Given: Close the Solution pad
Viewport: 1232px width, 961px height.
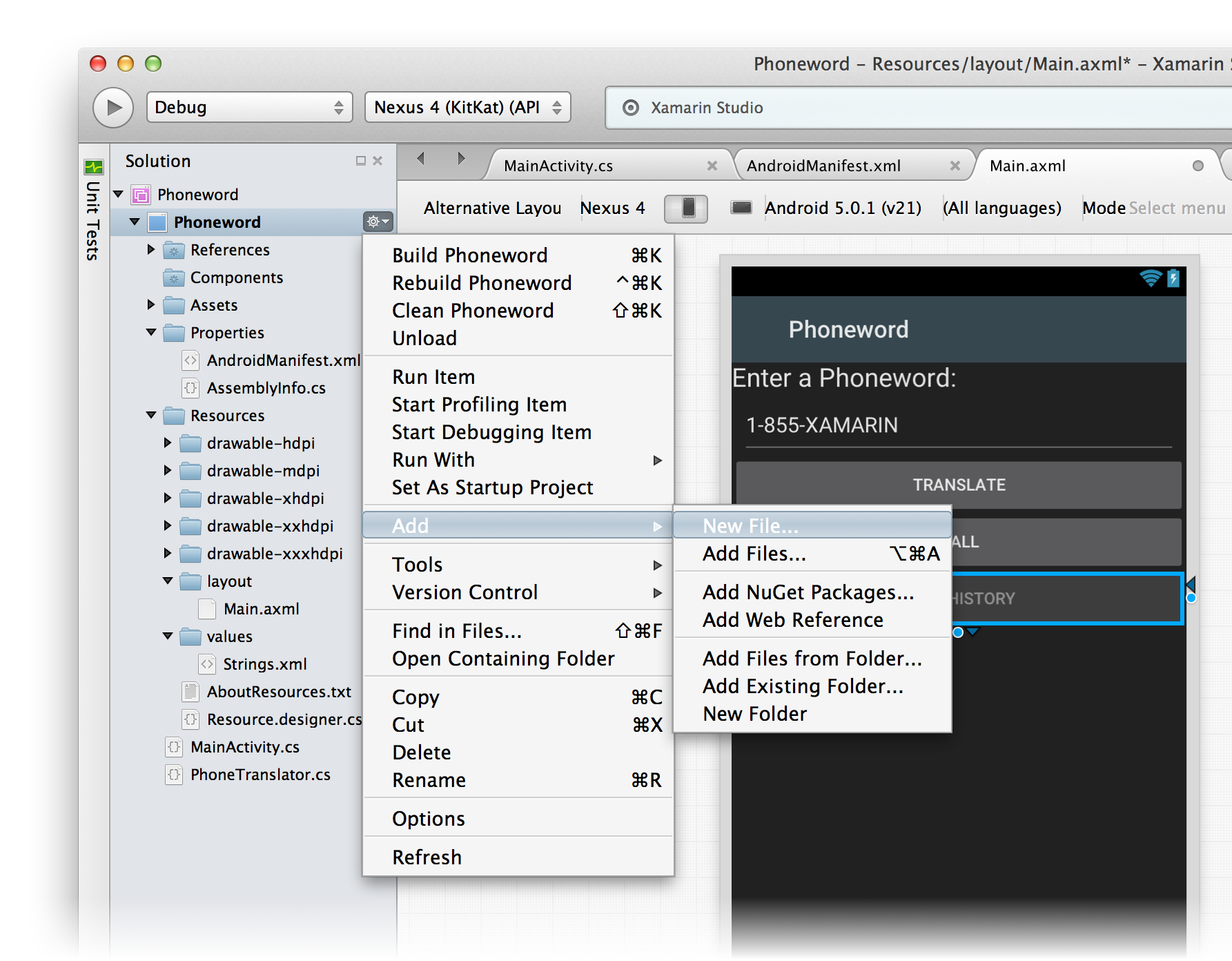Looking at the screenshot, I should (378, 161).
